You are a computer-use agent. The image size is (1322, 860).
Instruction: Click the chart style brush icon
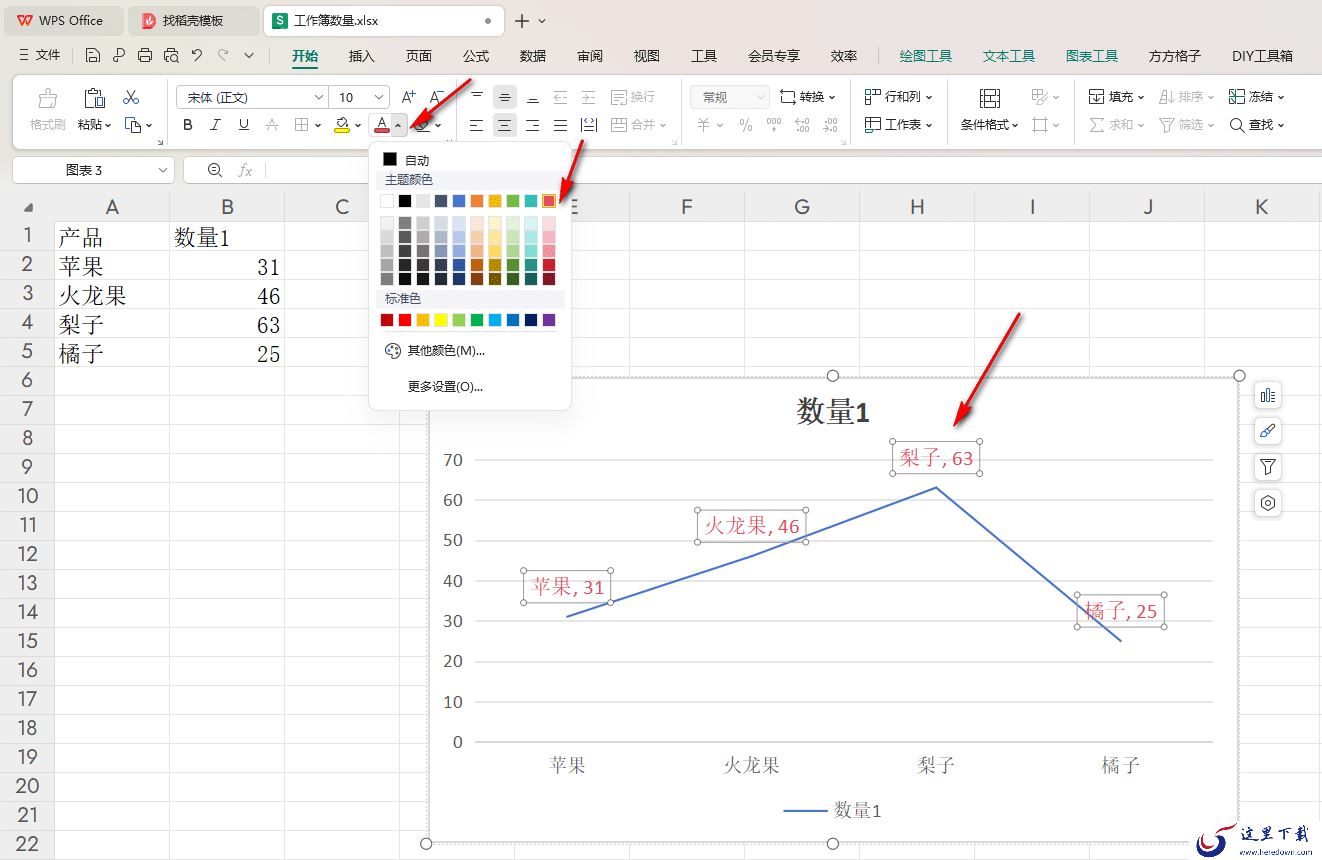click(1268, 431)
